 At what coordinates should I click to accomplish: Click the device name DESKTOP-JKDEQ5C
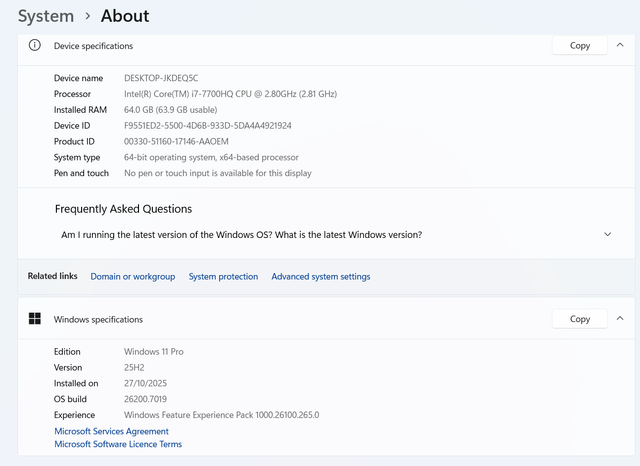click(x=161, y=78)
